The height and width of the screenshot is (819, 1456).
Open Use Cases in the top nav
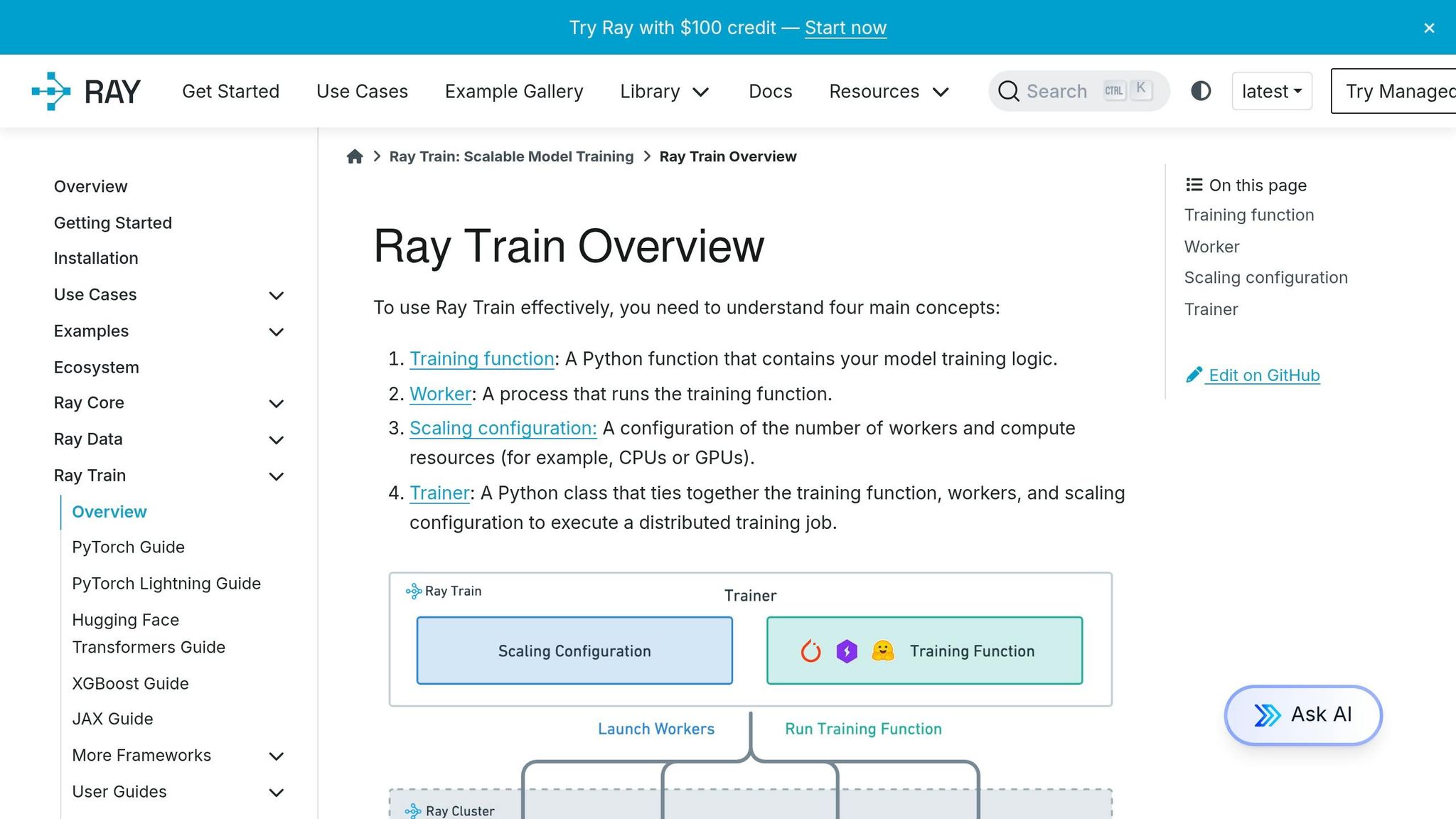[x=362, y=91]
